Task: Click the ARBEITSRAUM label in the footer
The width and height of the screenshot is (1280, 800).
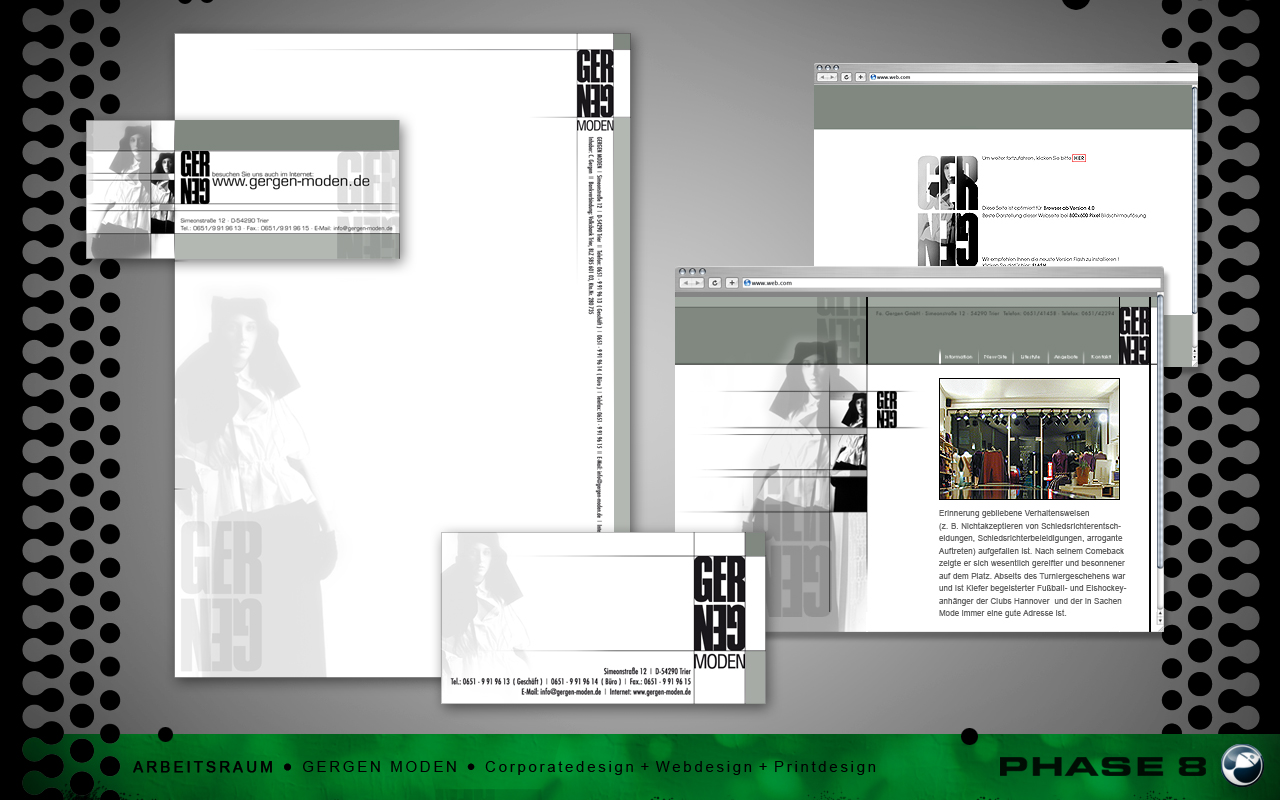Action: [203, 767]
